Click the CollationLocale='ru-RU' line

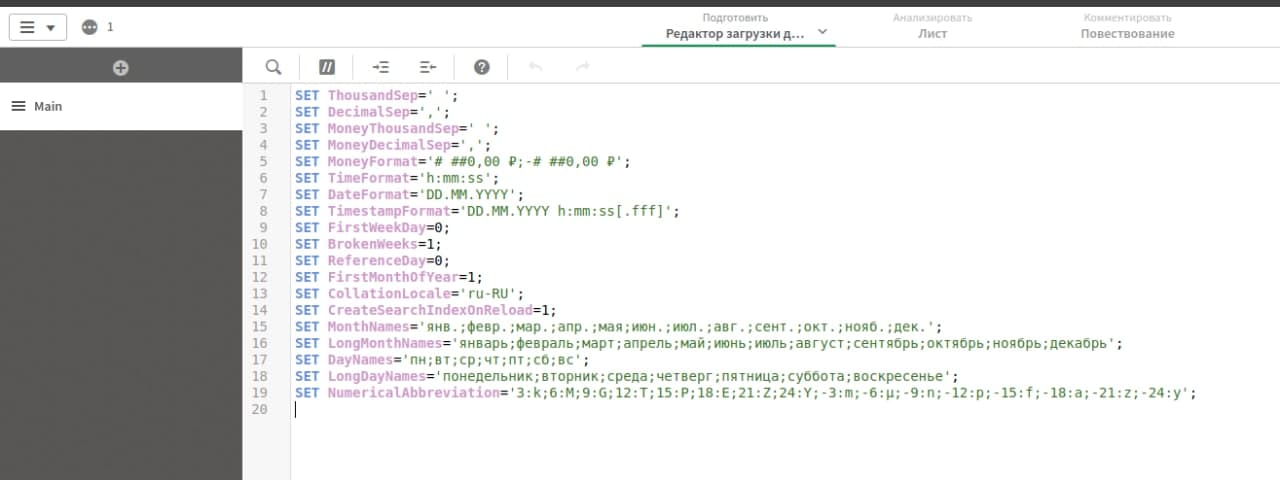tap(409, 294)
